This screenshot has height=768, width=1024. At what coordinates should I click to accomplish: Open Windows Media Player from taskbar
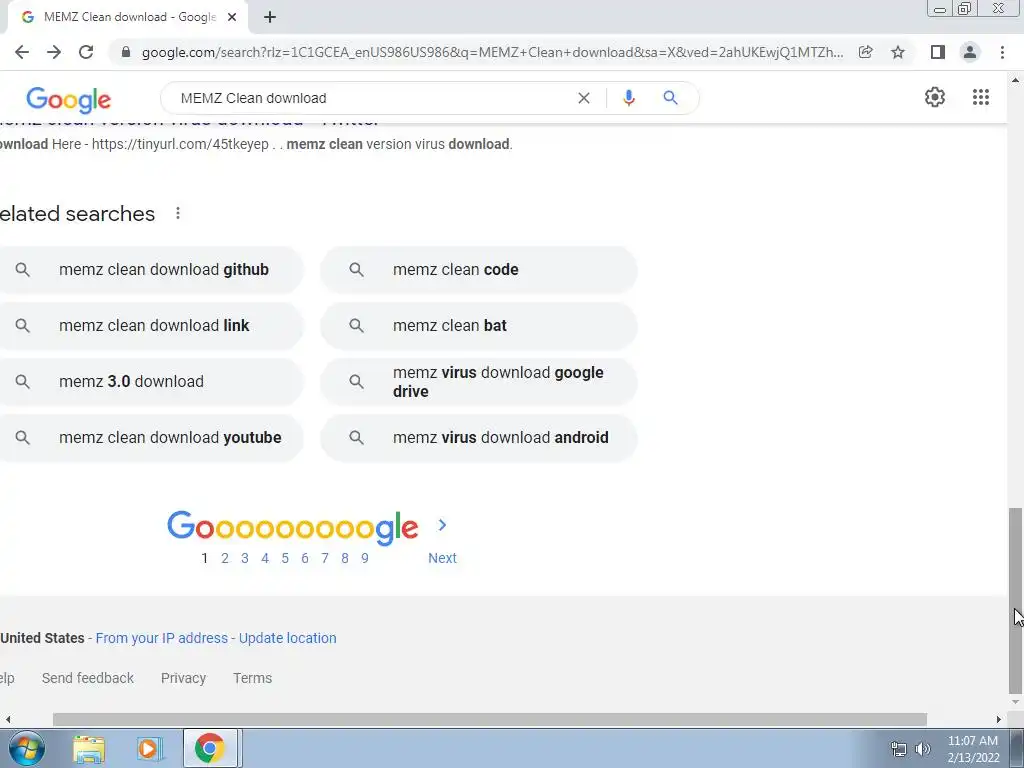pyautogui.click(x=149, y=748)
